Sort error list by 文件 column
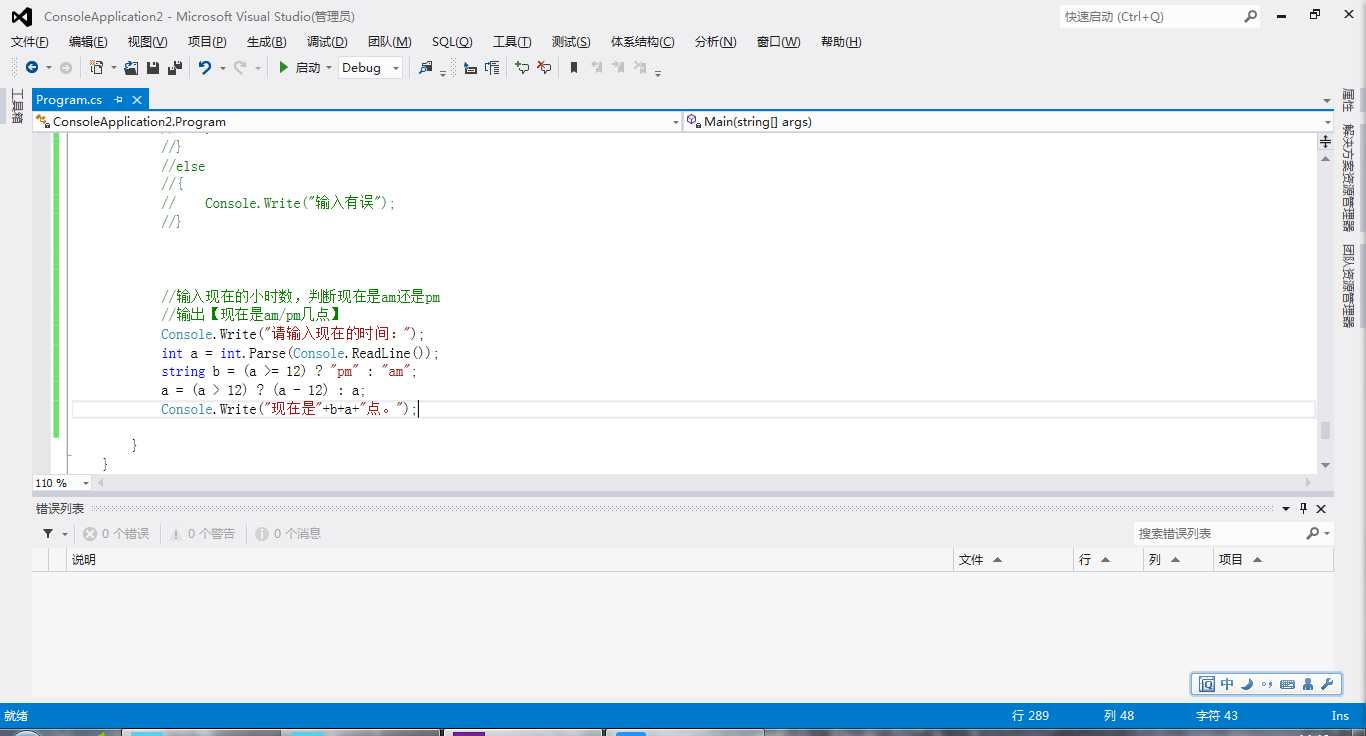Viewport: 1366px width, 736px height. (1012, 560)
